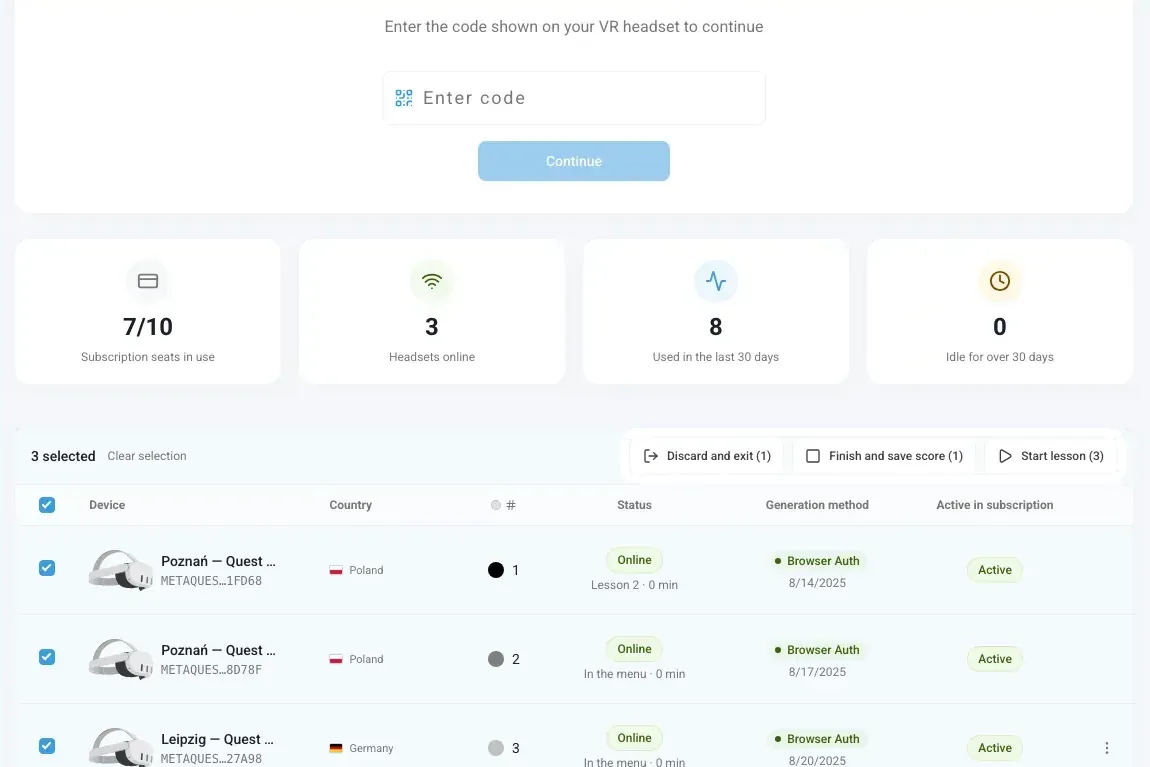1150x767 pixels.
Task: Click the activity pulse icon for last 30 days
Action: click(x=716, y=281)
